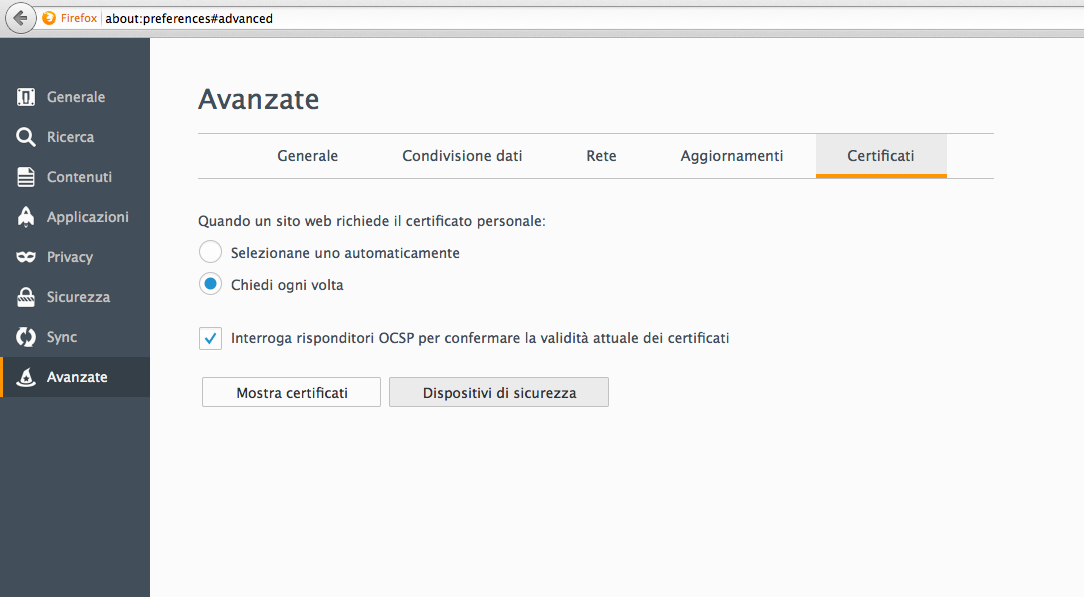Click the Firefox logo in address bar
This screenshot has height=598, width=1085.
click(x=49, y=18)
